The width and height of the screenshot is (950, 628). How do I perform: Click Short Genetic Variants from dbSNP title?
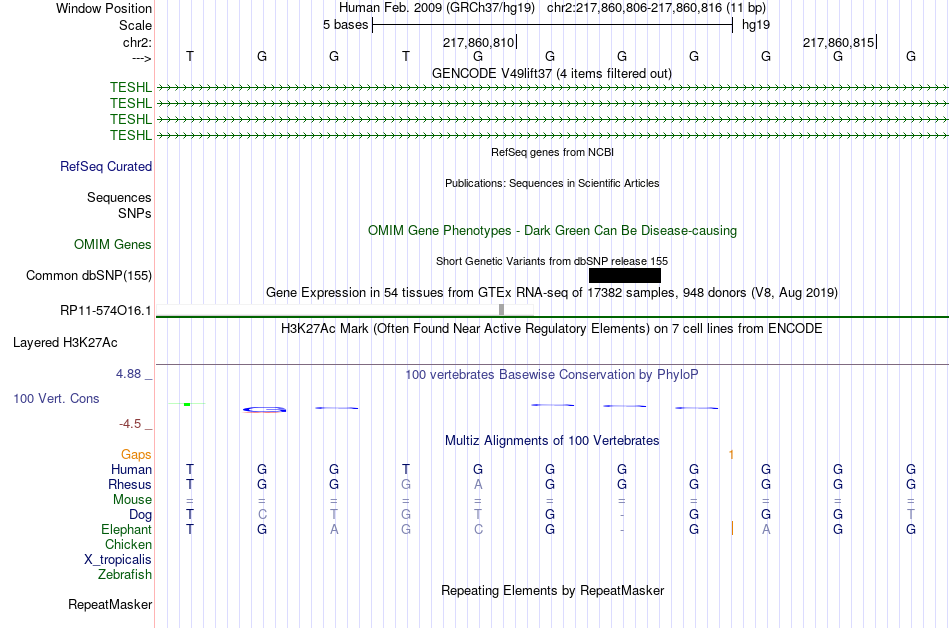tap(552, 261)
